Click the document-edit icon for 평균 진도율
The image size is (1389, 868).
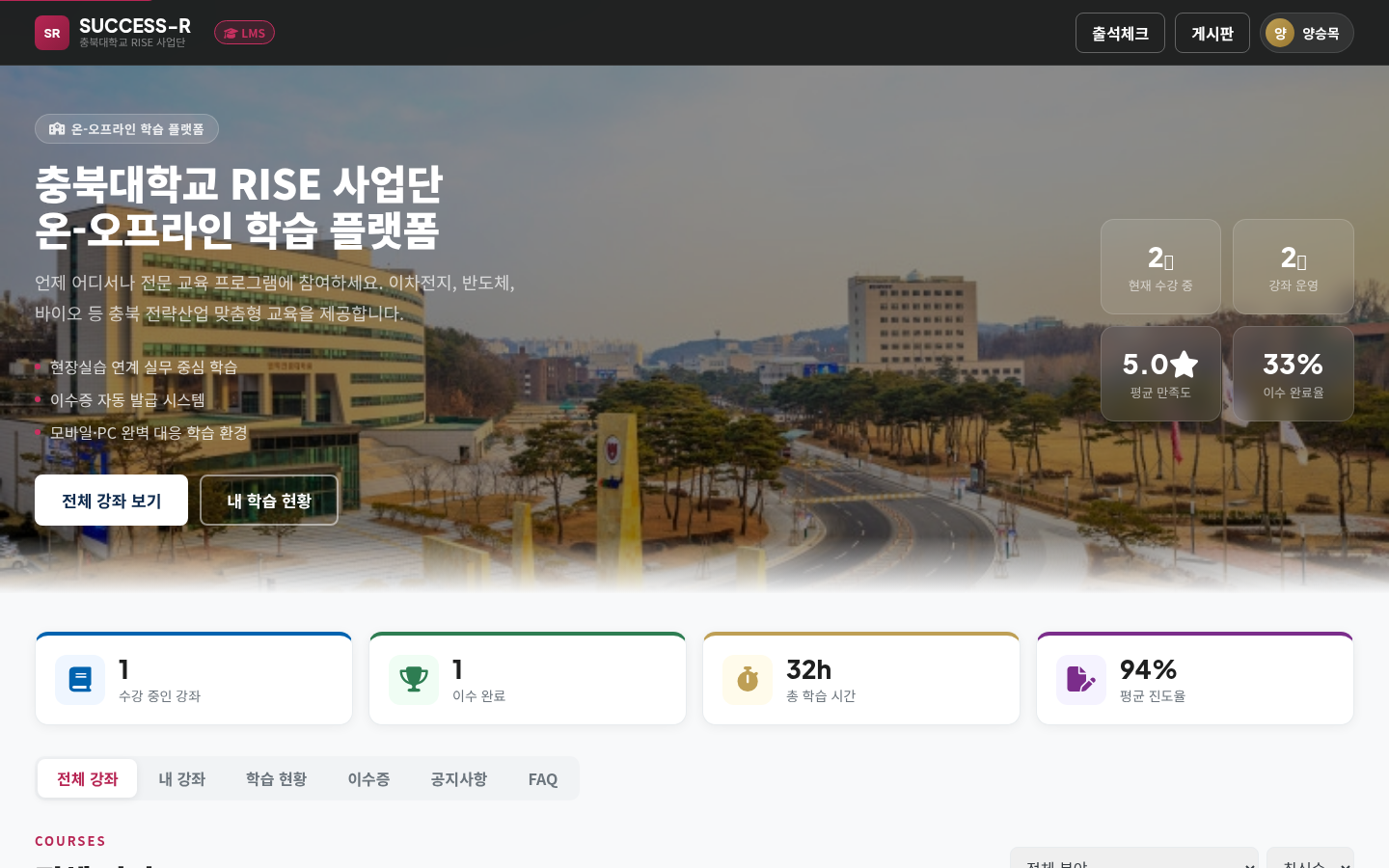pos(1081,680)
